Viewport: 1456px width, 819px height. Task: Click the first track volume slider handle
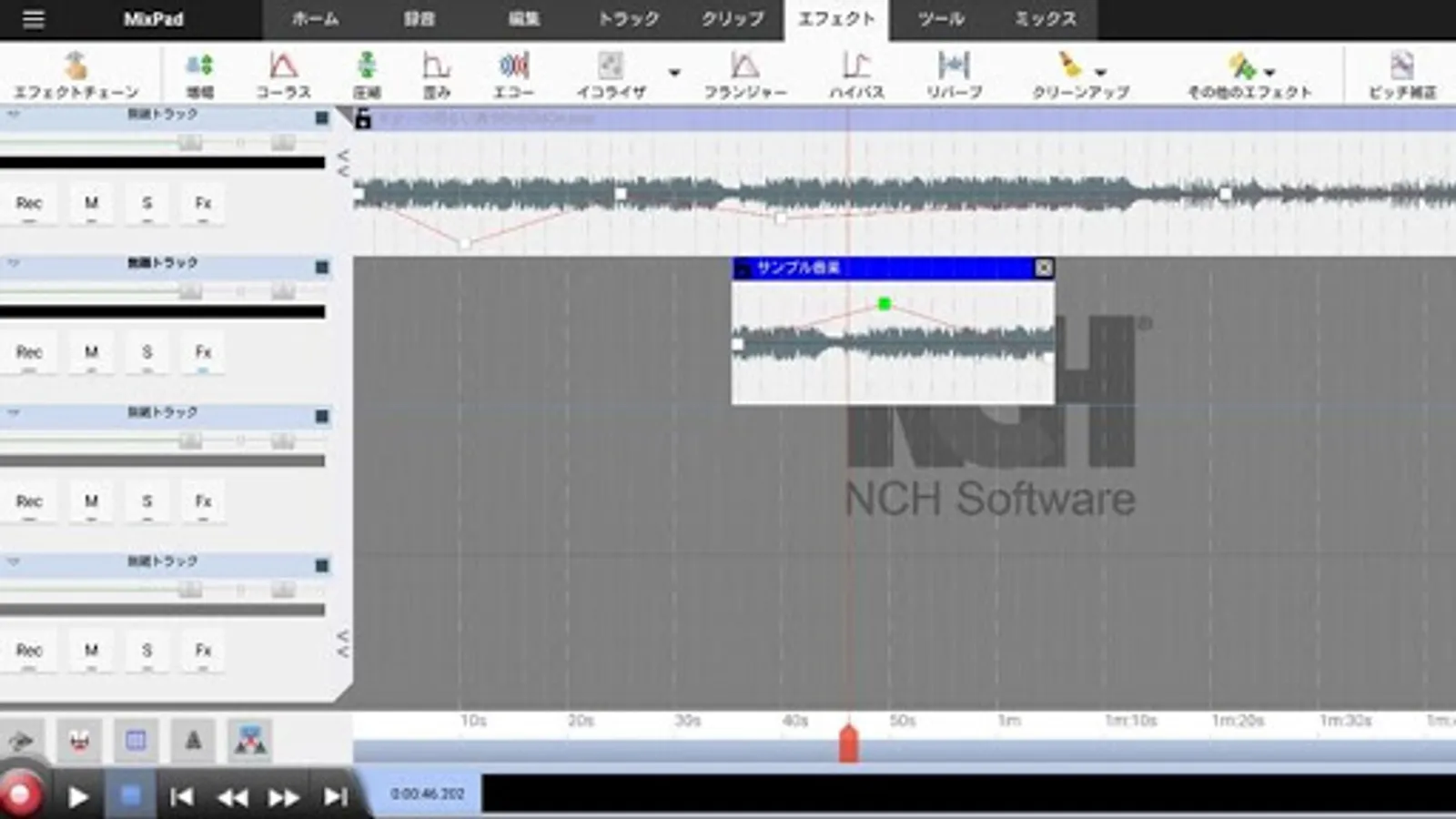(x=190, y=142)
